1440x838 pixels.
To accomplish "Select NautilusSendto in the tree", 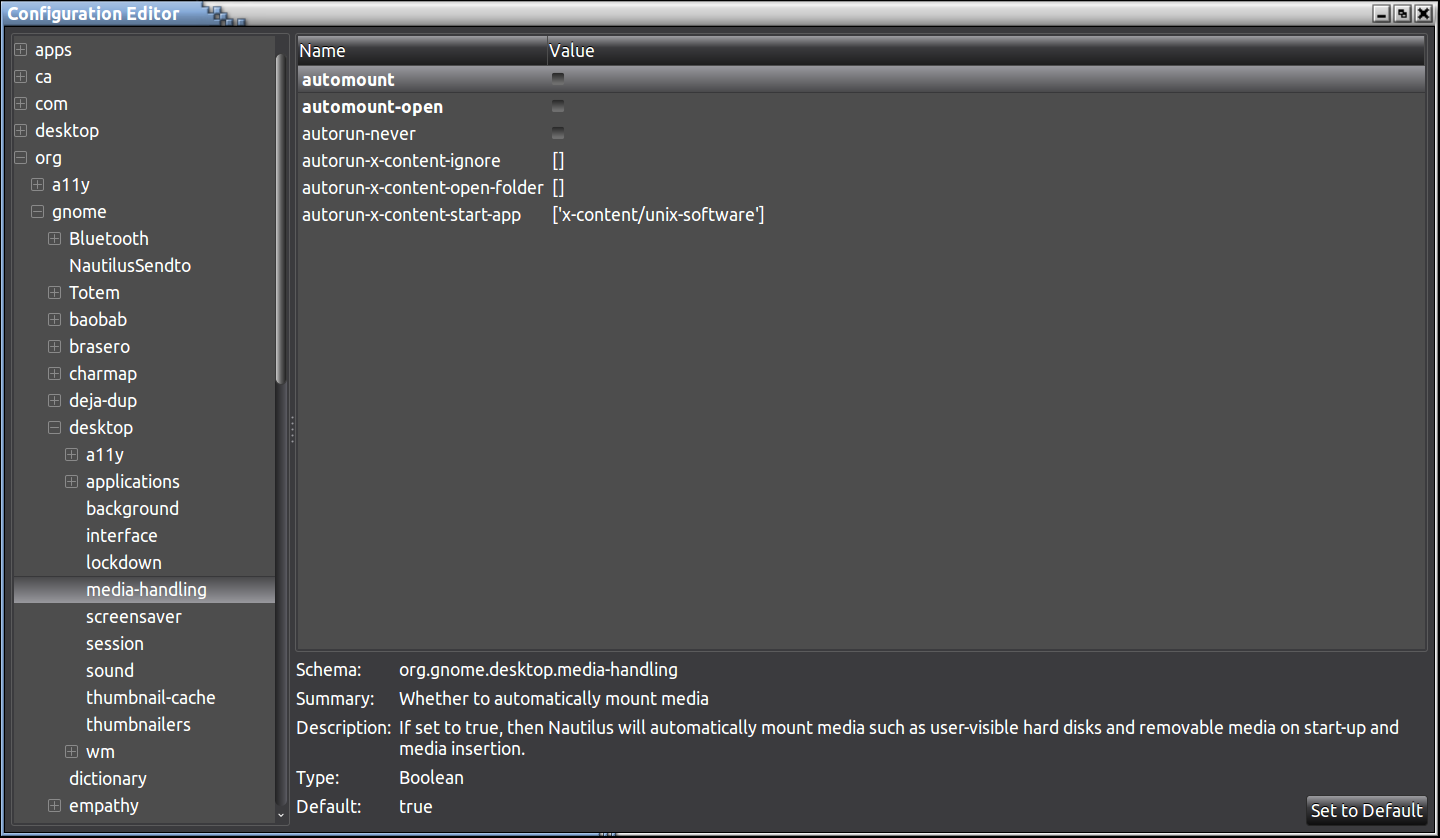I will tap(130, 265).
